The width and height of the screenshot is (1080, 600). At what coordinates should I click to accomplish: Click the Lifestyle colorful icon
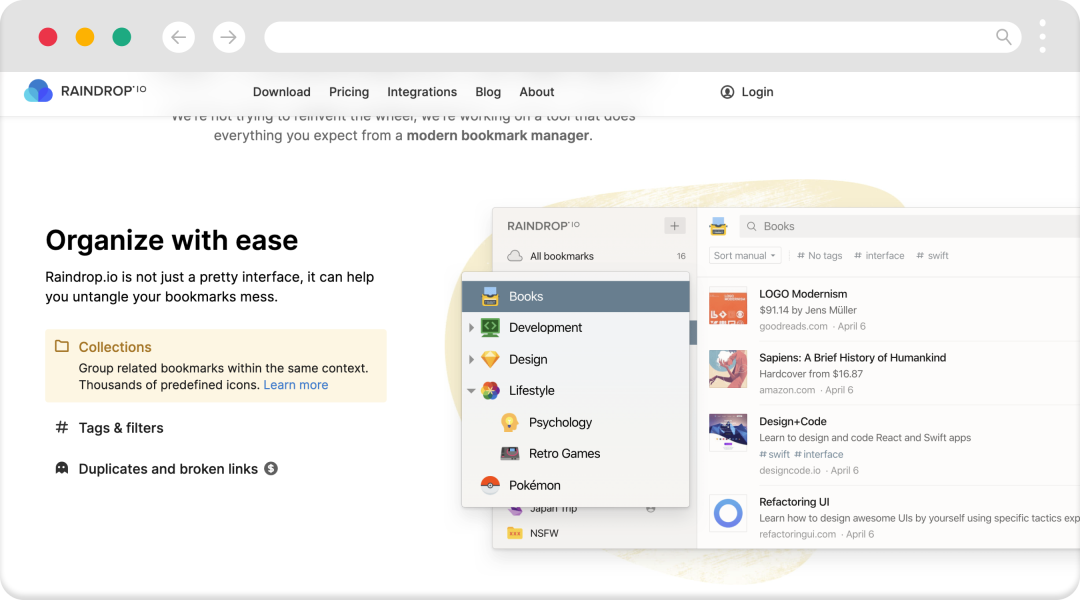tap(490, 391)
